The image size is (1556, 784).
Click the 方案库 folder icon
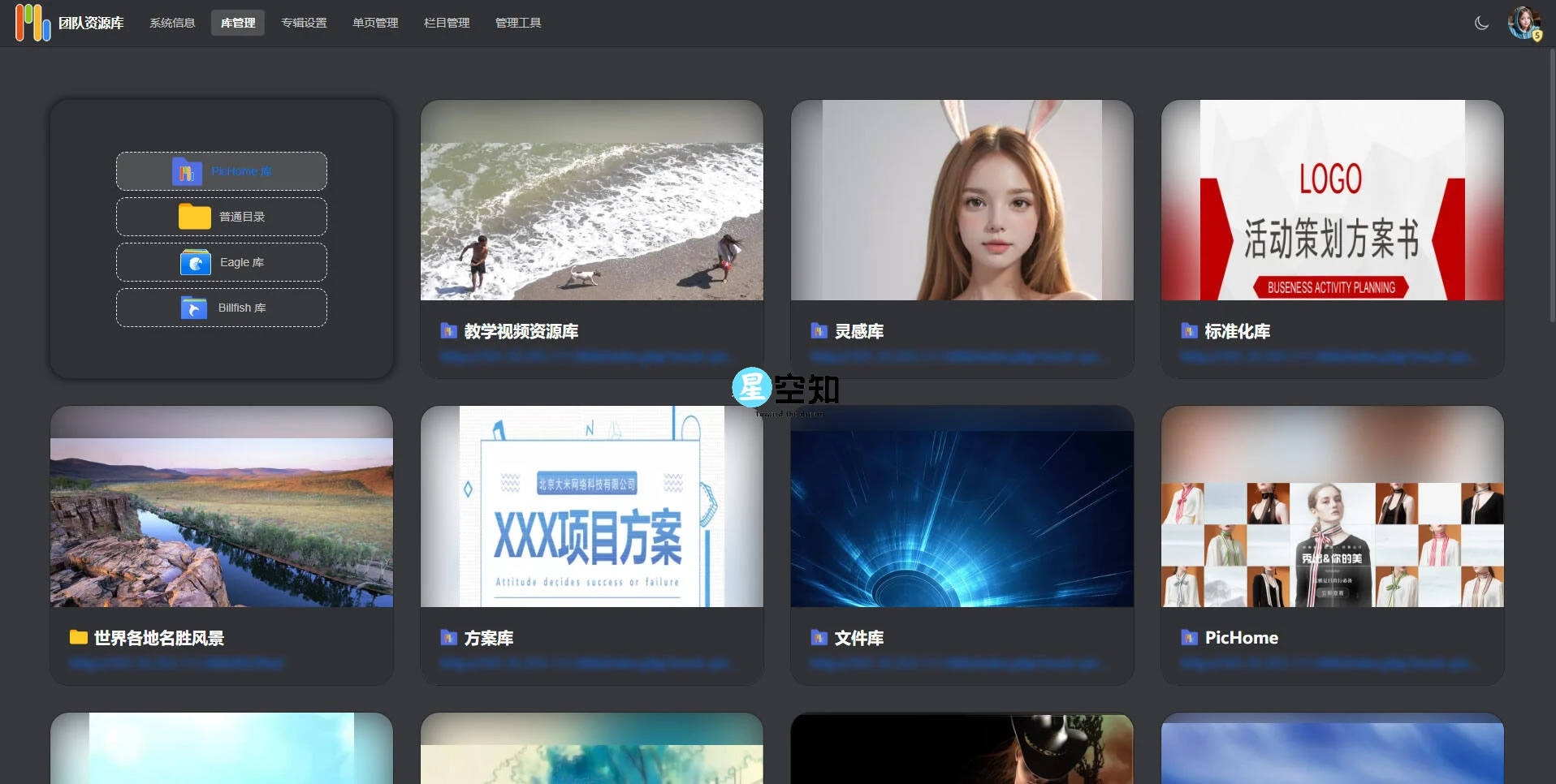448,638
